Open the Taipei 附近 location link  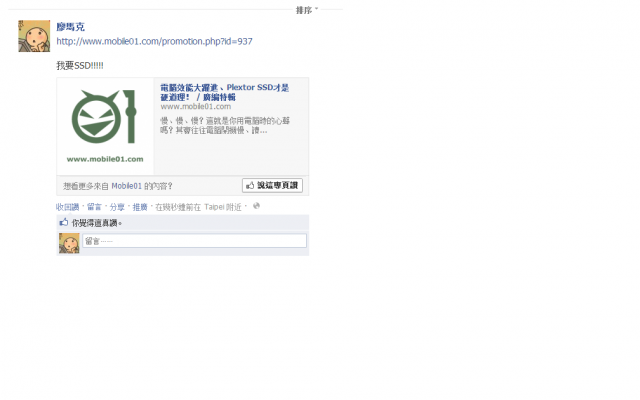point(223,207)
